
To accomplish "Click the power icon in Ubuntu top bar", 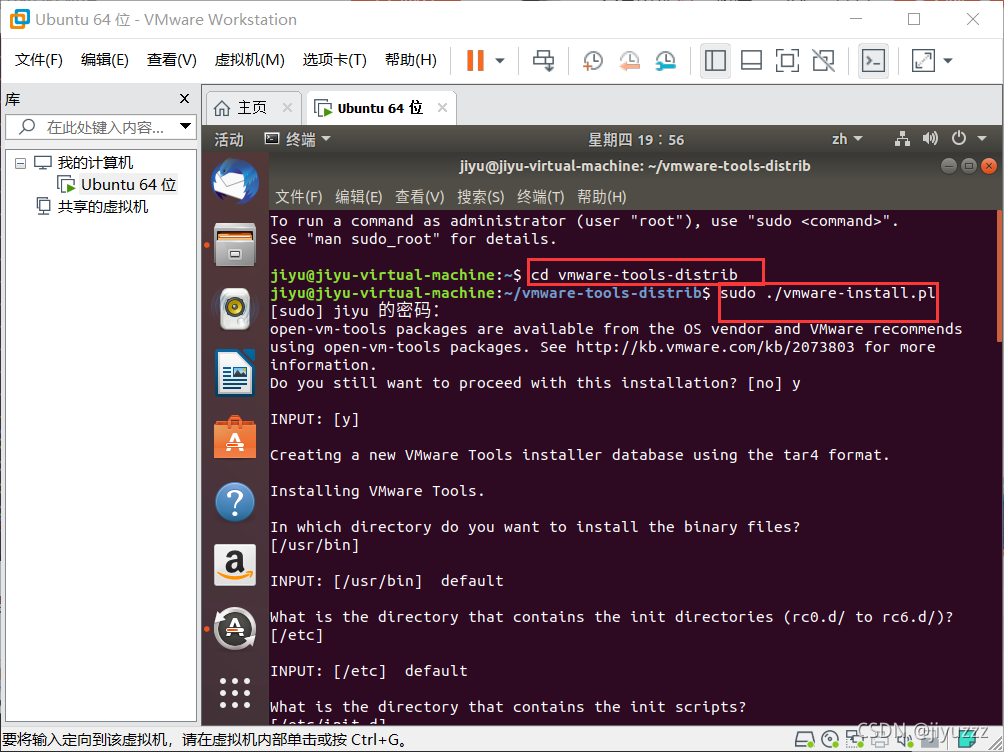I will pyautogui.click(x=959, y=139).
